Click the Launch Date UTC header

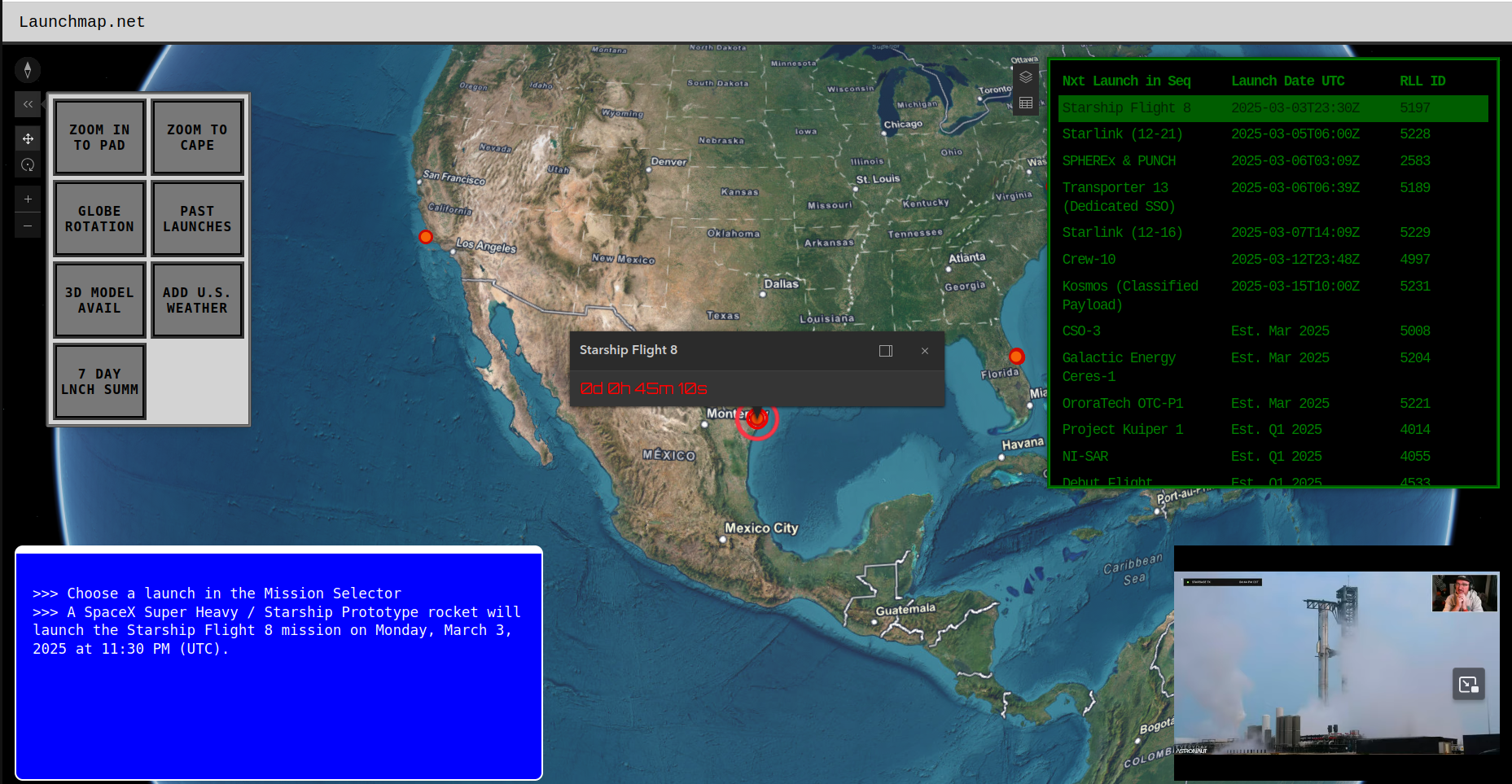1287,81
